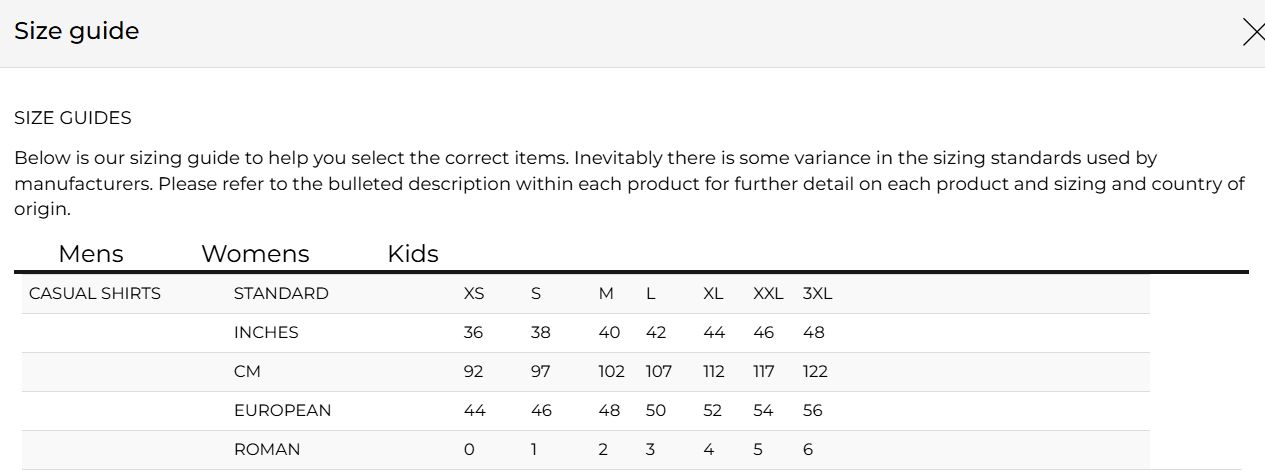
Task: Click the XS standard size cell
Action: pyautogui.click(x=474, y=294)
